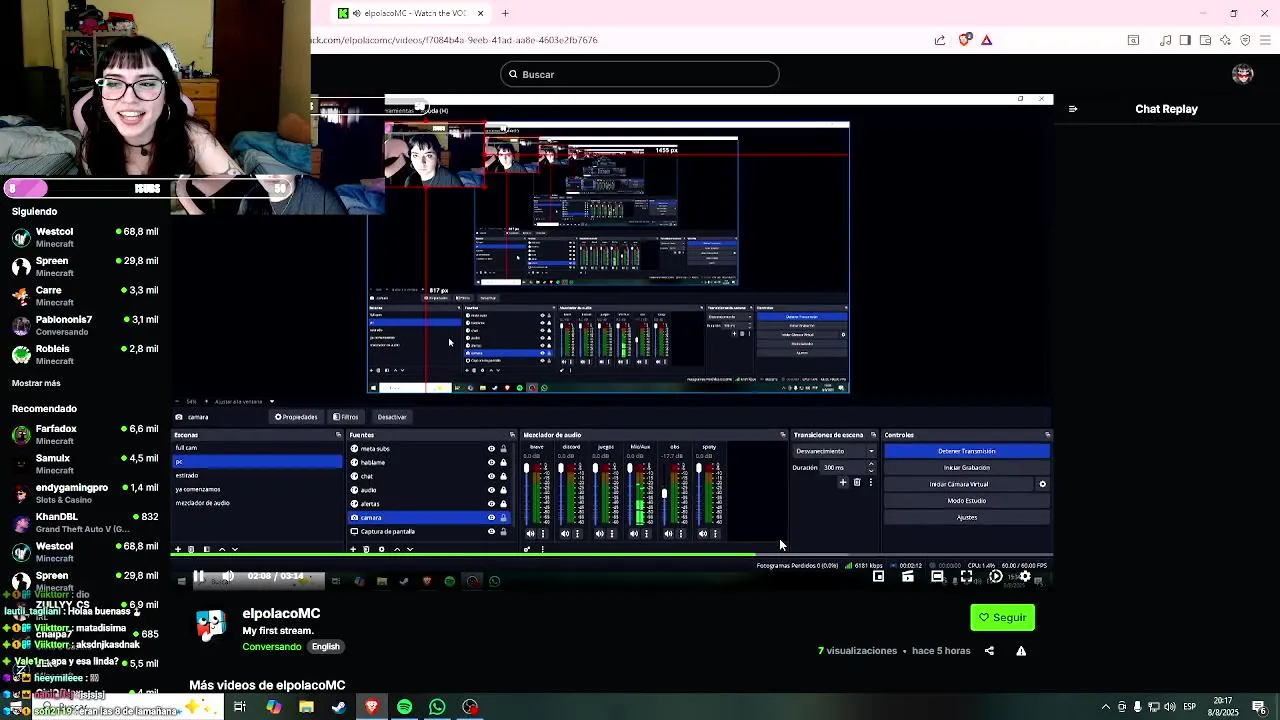Open Steam from the taskbar
This screenshot has height=720, width=1280.
tap(339, 707)
